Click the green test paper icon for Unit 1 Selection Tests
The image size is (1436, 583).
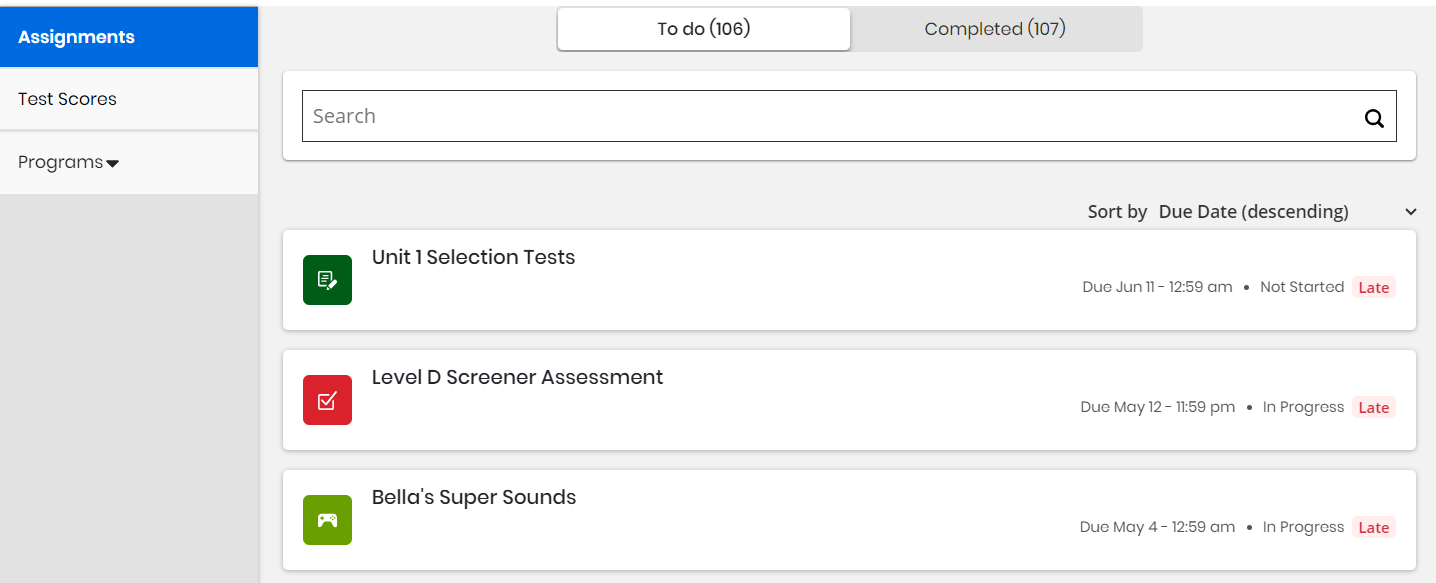327,280
